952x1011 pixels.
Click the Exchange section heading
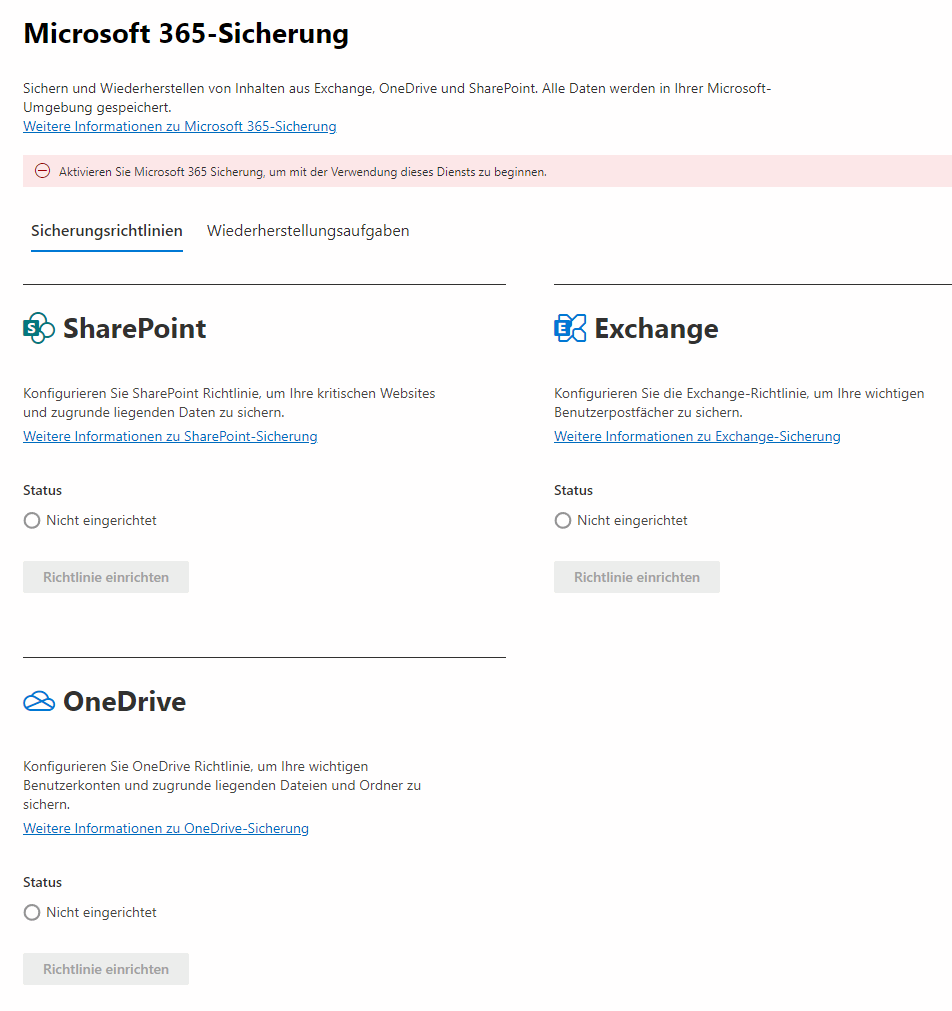click(655, 327)
